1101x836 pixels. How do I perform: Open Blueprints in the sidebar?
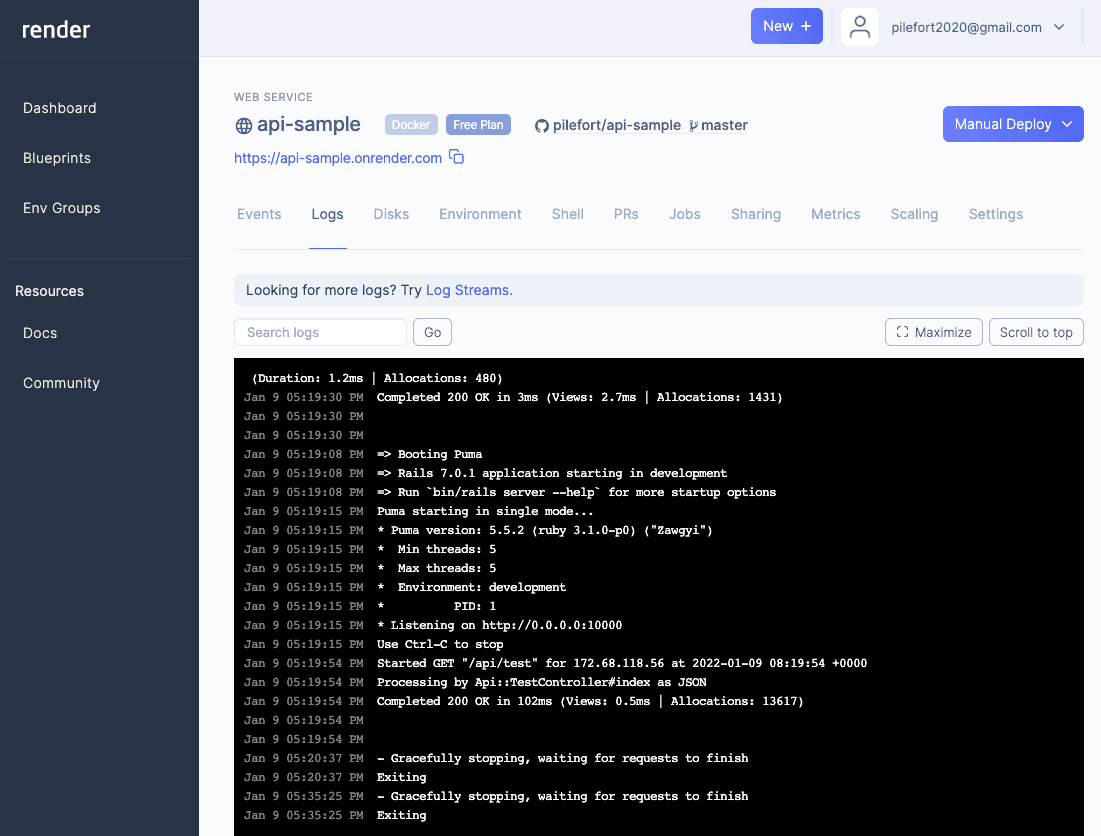pyautogui.click(x=57, y=158)
